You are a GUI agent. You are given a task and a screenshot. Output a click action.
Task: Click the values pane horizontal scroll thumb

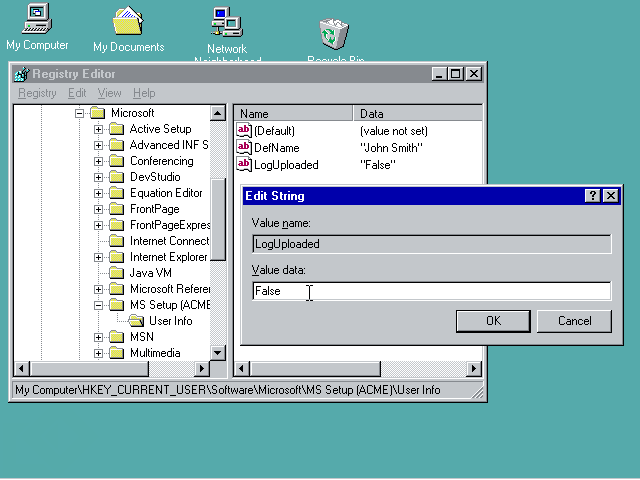(x=315, y=369)
